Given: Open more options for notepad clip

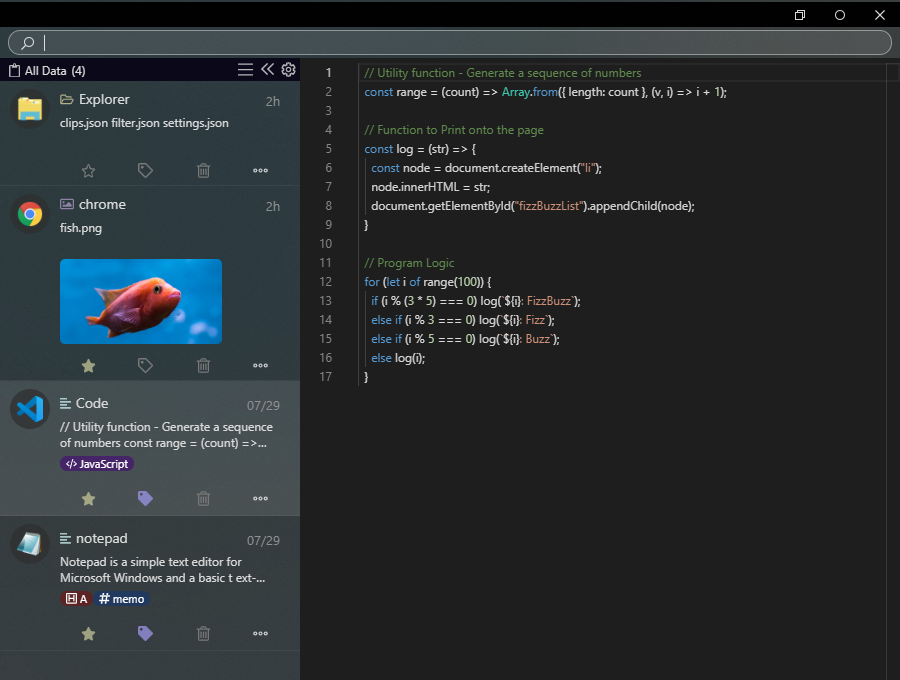Looking at the screenshot, I should 260,634.
